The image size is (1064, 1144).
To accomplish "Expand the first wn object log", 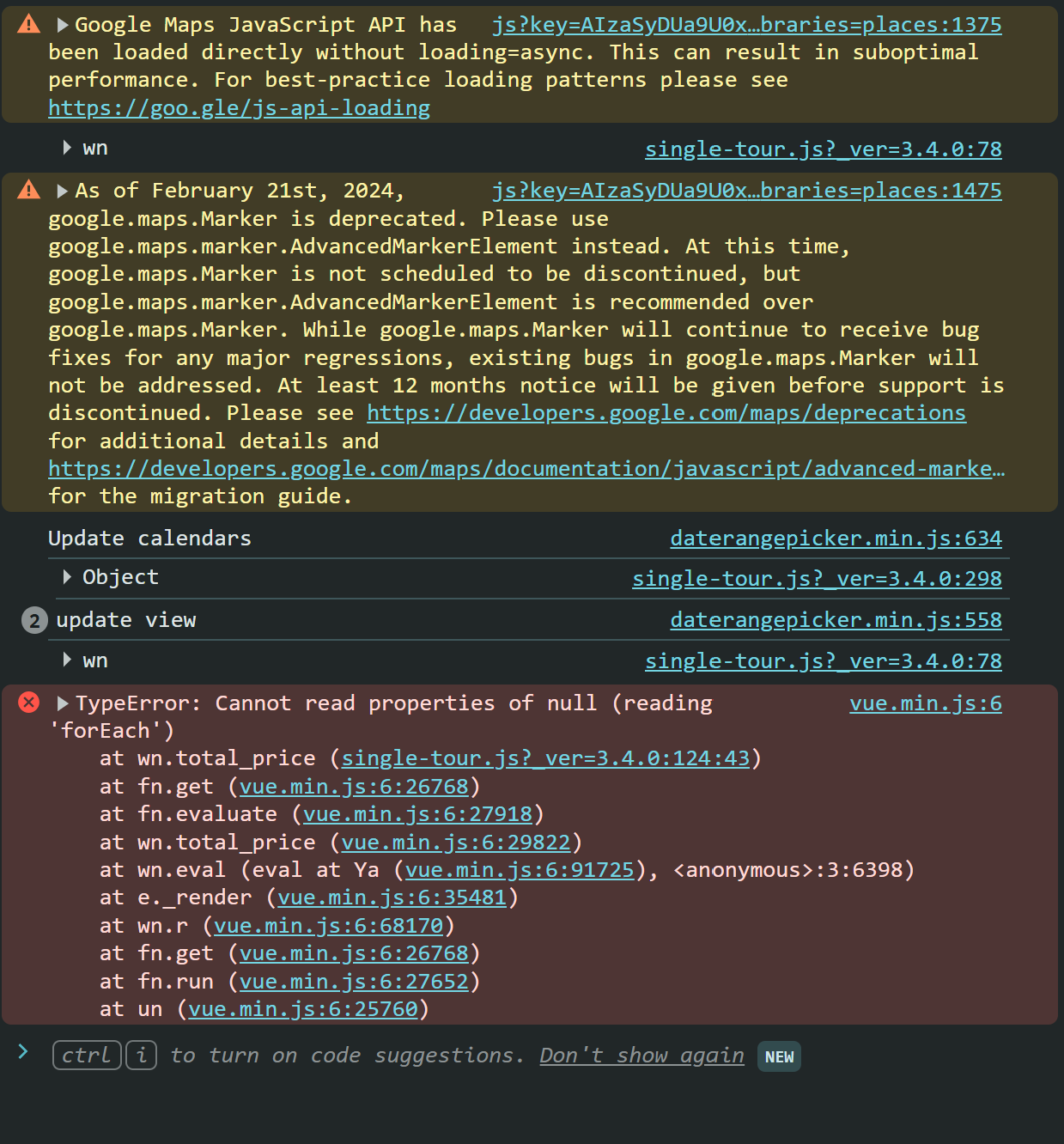I will tap(67, 148).
